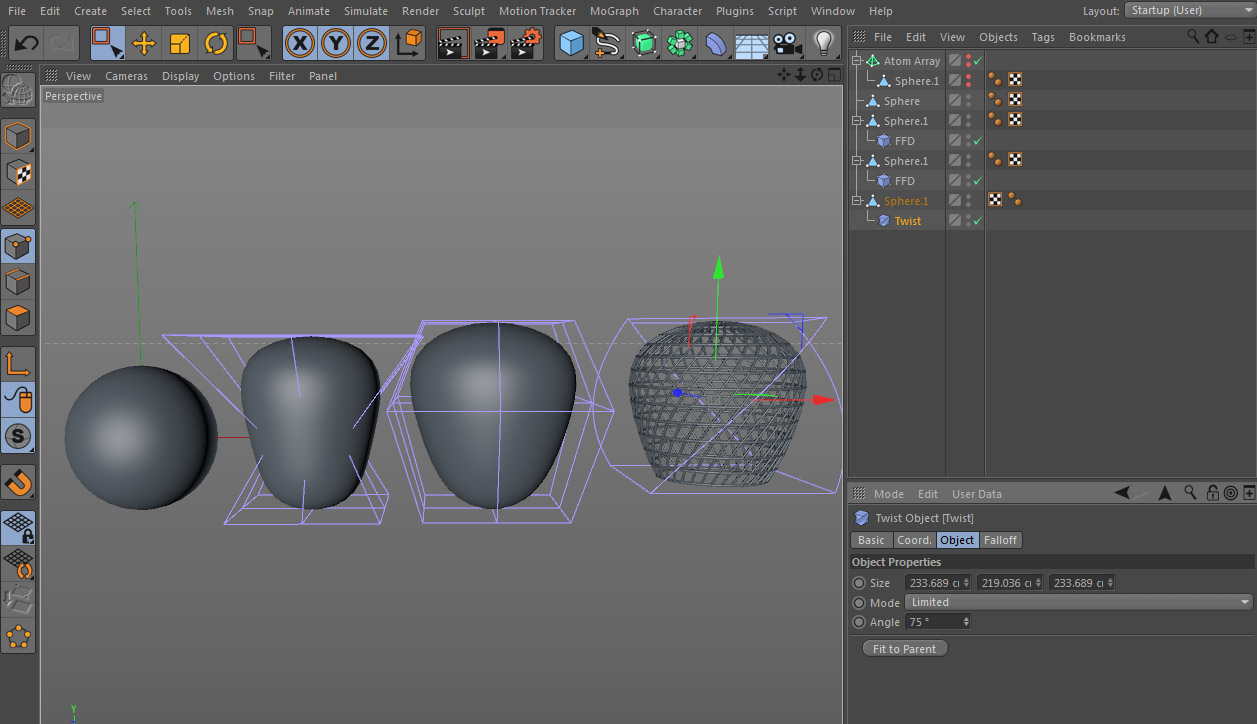This screenshot has height=724, width=1257.
Task: Click the Scale tool icon
Action: 180,43
